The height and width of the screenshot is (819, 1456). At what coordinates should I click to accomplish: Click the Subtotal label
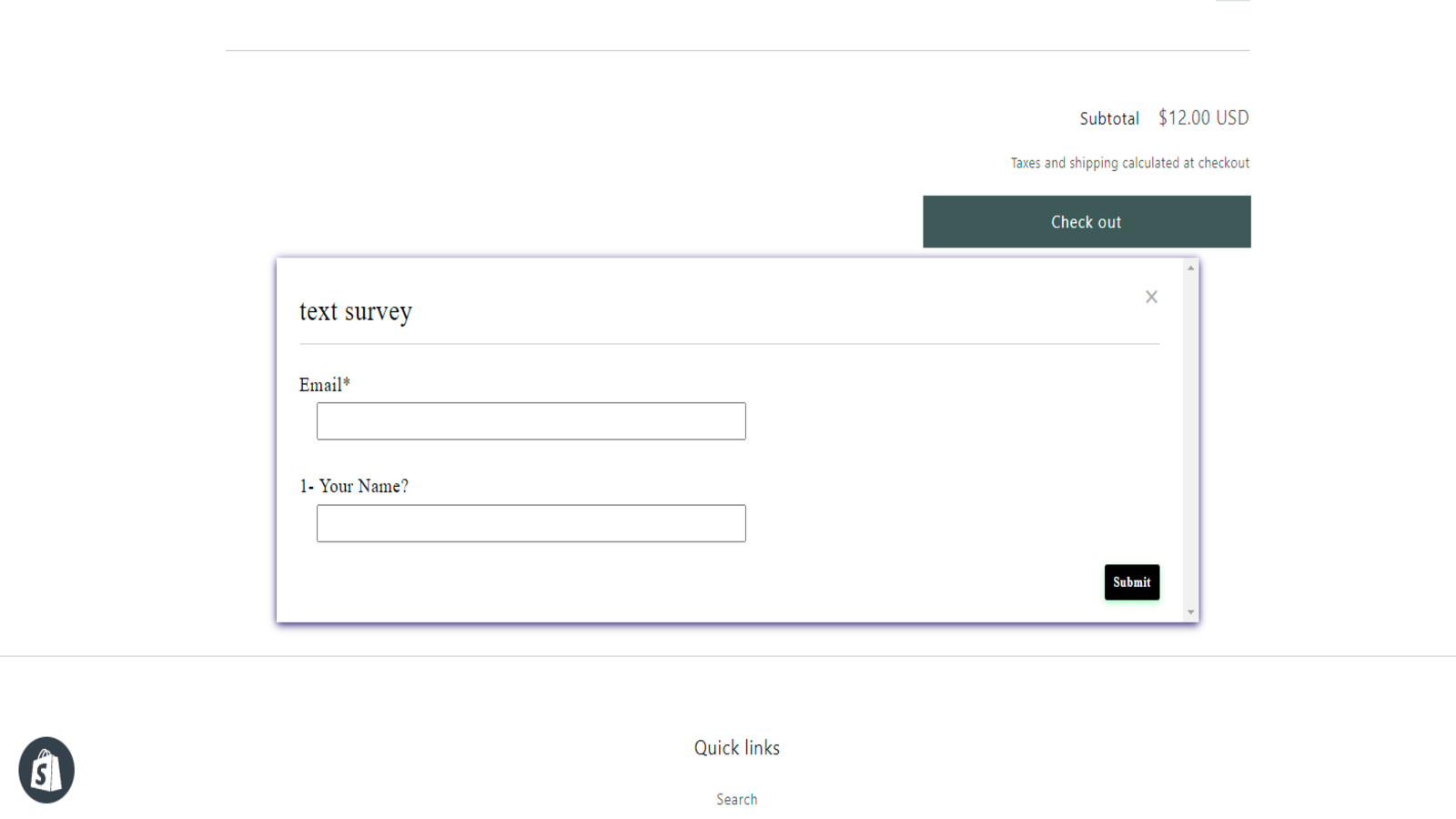(1108, 118)
